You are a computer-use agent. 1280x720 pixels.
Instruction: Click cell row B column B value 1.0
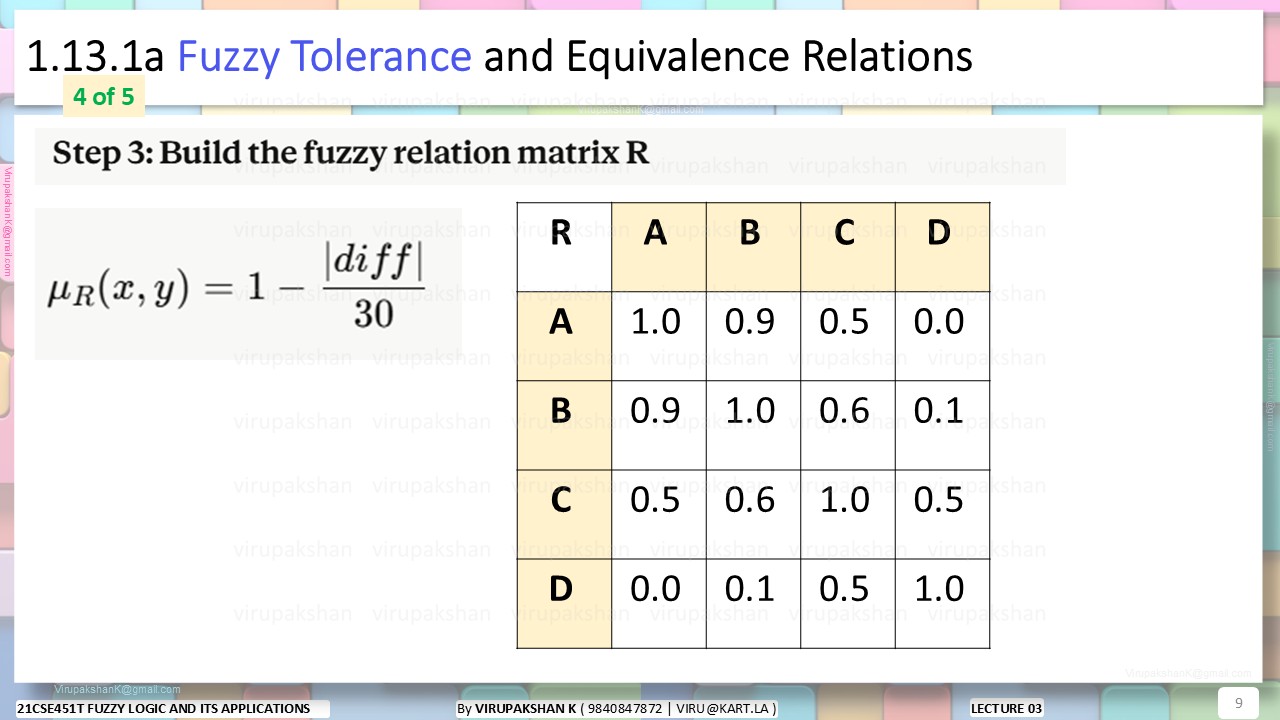click(753, 425)
